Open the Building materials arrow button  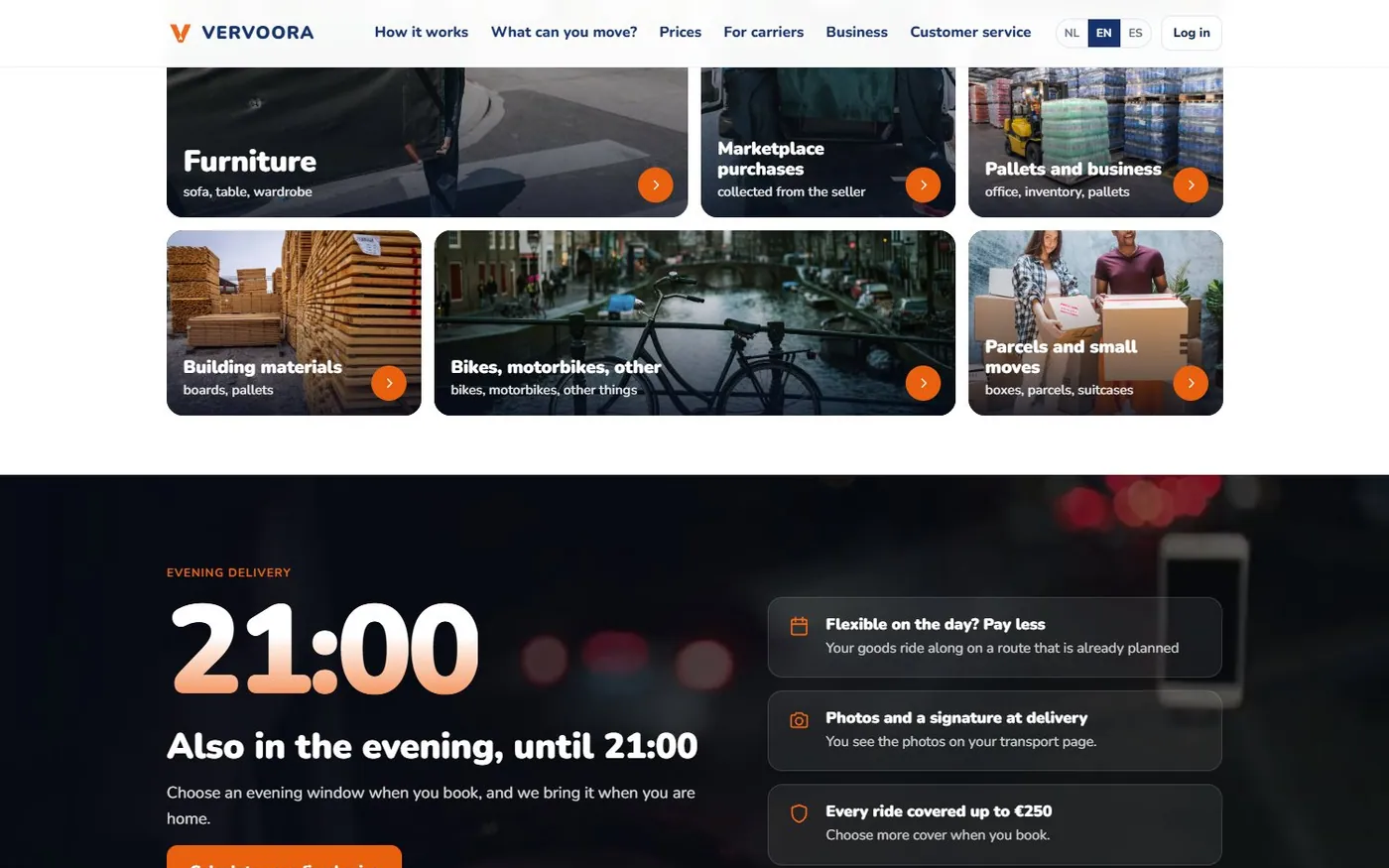tap(389, 383)
